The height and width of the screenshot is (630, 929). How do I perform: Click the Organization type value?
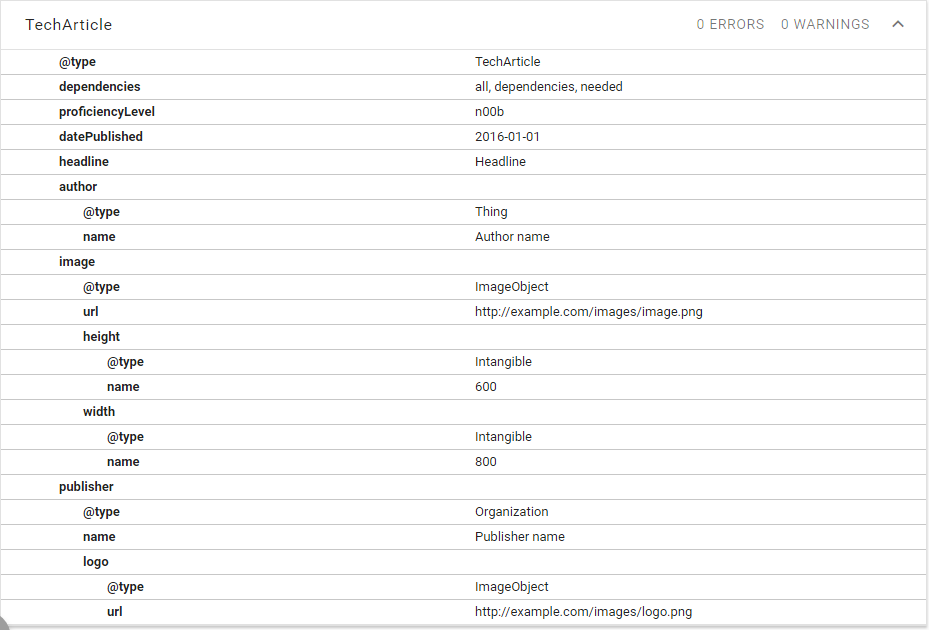pos(512,512)
